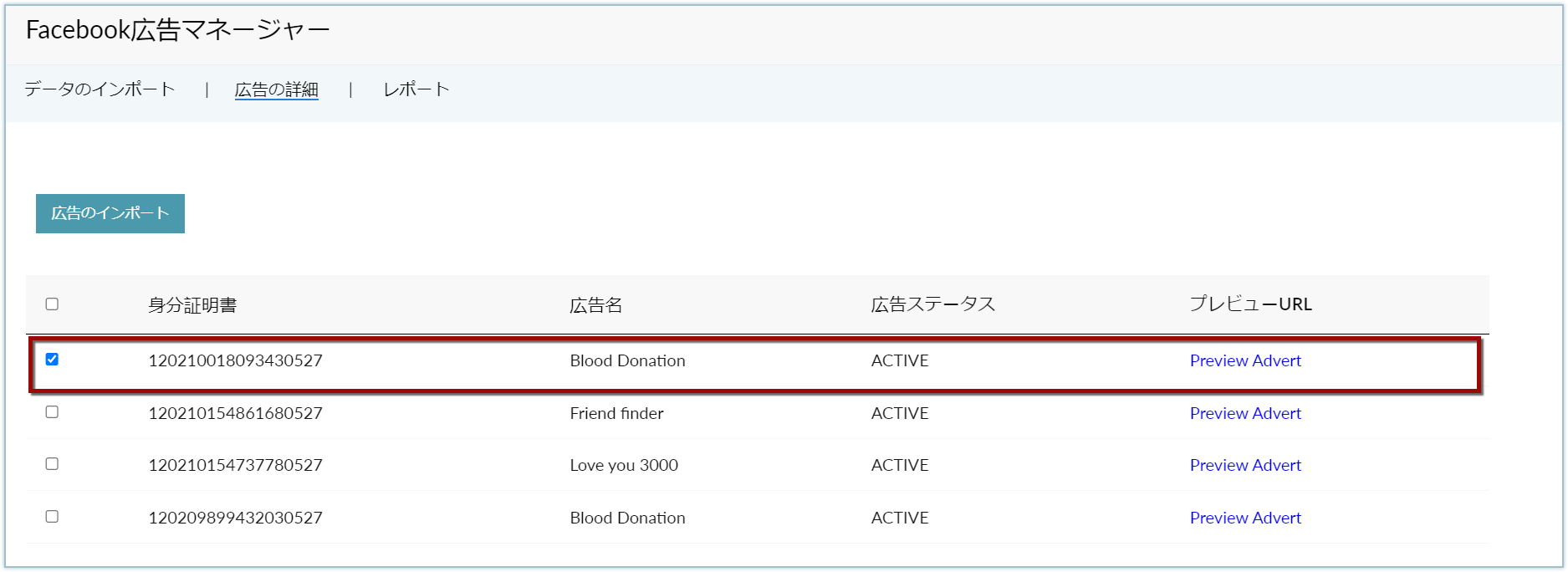Open Preview Advert for Love you 3000
This screenshot has width=1568, height=572.
1245,465
